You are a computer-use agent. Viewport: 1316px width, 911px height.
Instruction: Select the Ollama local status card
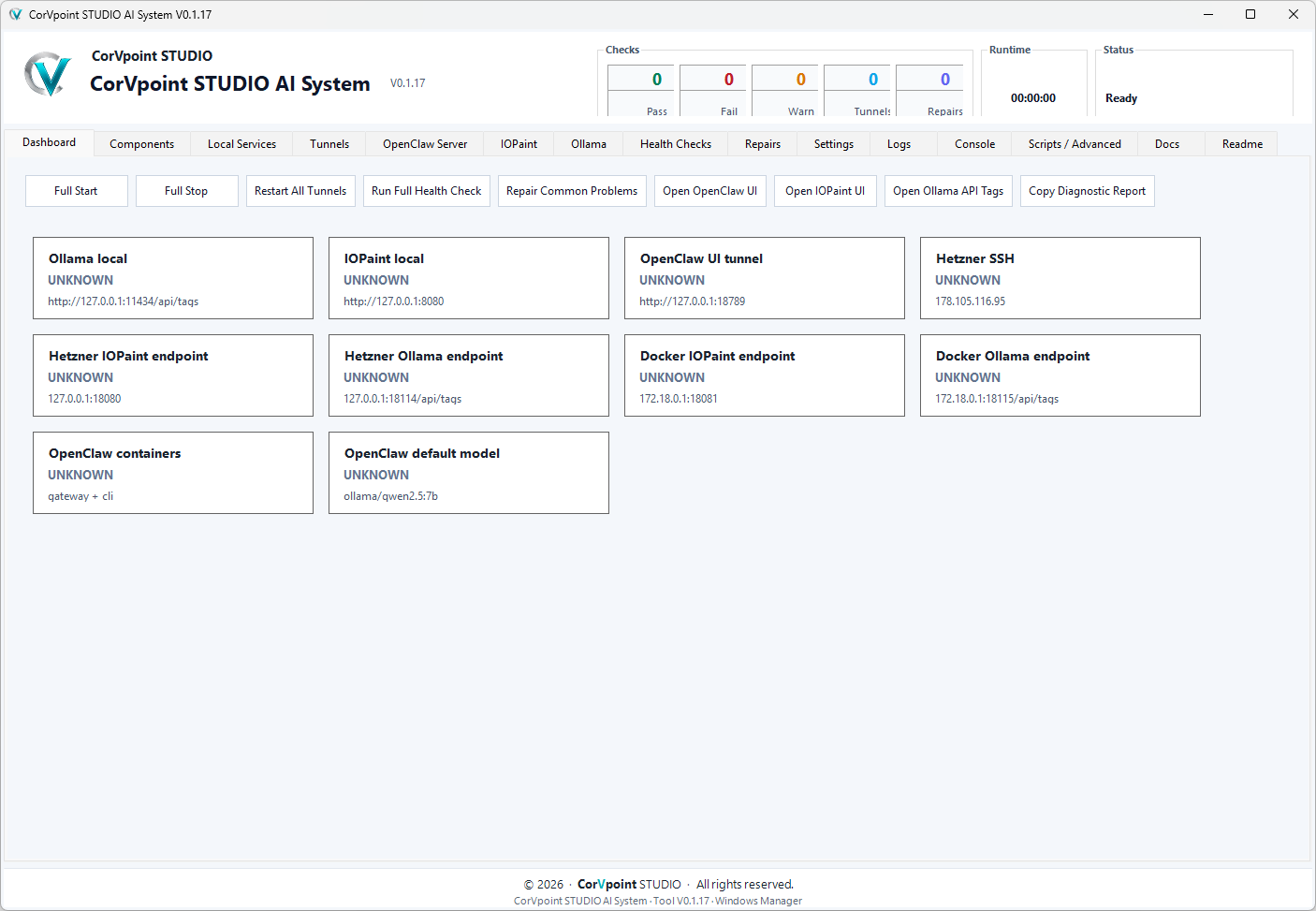point(173,278)
